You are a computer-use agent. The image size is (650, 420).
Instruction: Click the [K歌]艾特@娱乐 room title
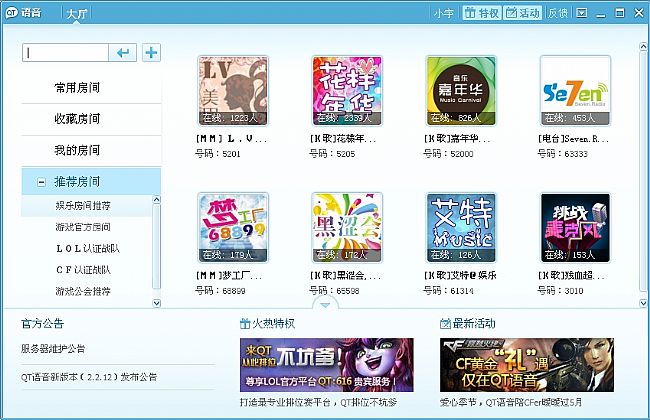[460, 275]
